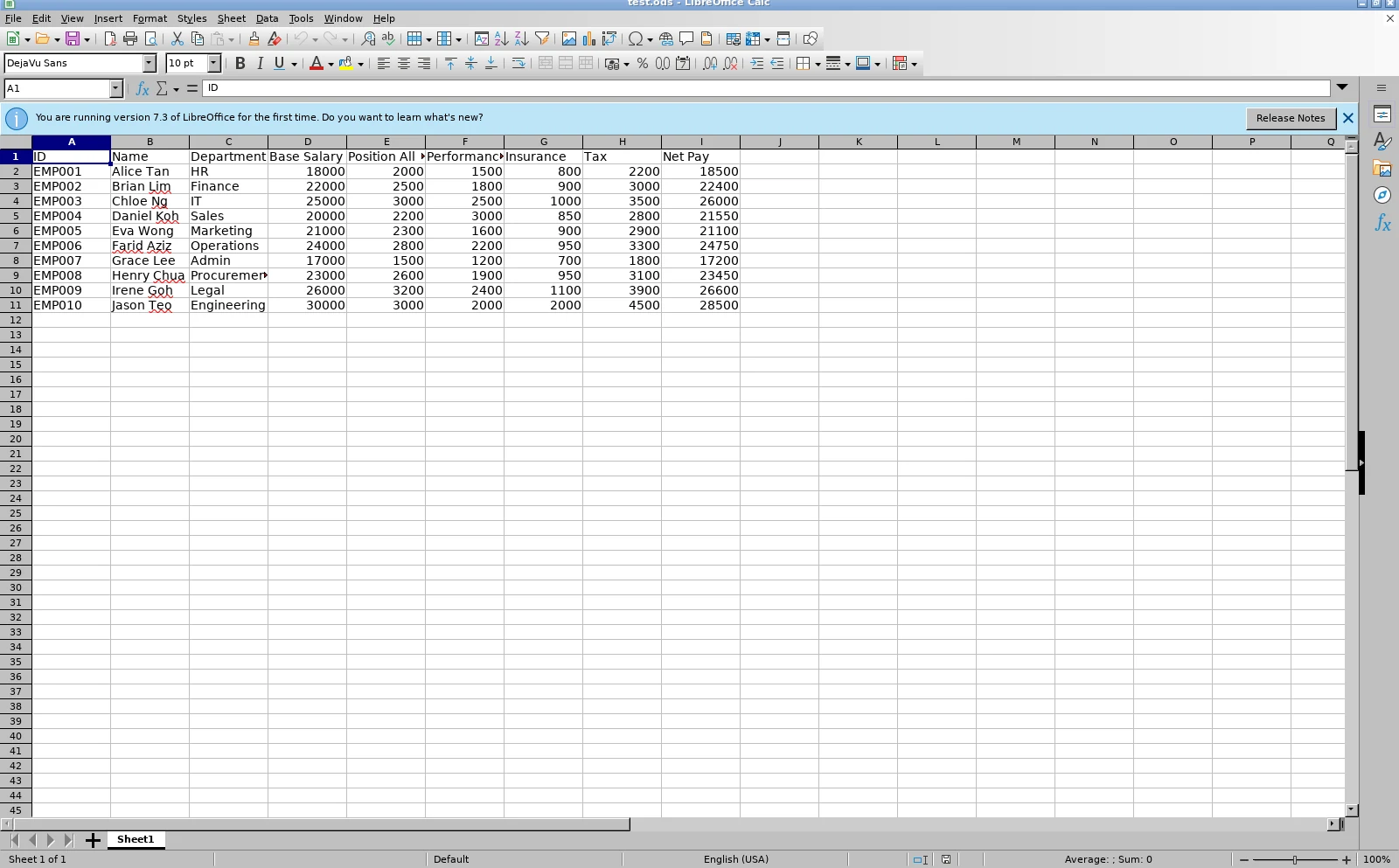Image resolution: width=1399 pixels, height=868 pixels.
Task: Click the Copy icon
Action: pos(198,39)
